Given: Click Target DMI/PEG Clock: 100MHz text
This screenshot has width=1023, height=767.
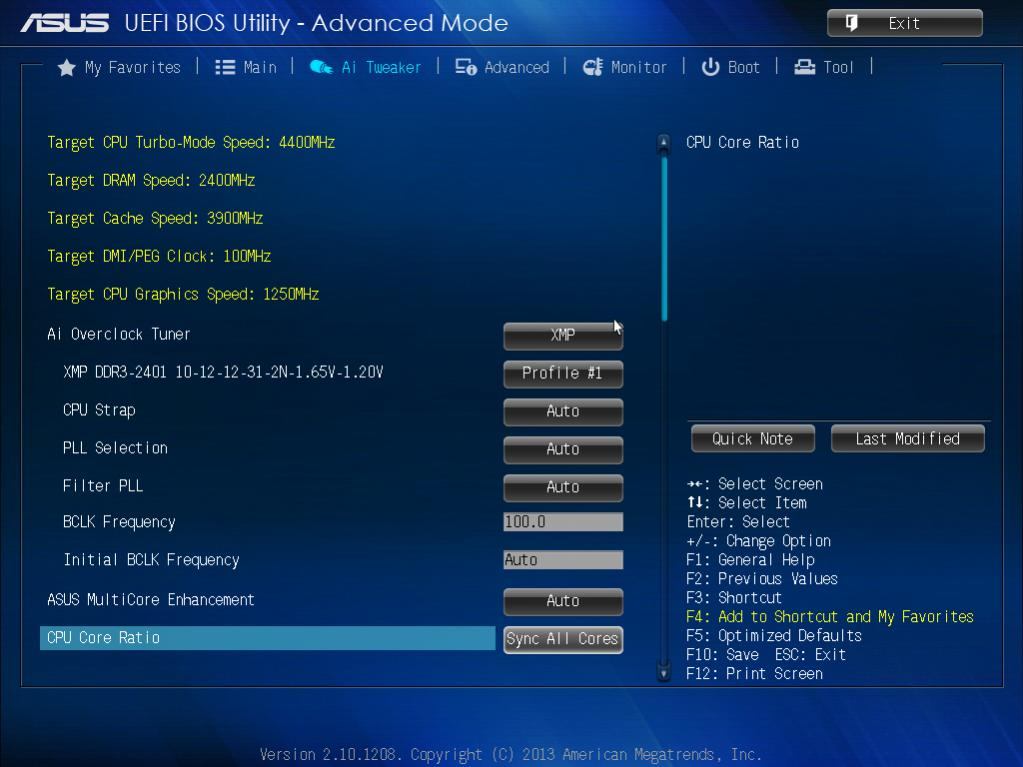Looking at the screenshot, I should tap(159, 256).
